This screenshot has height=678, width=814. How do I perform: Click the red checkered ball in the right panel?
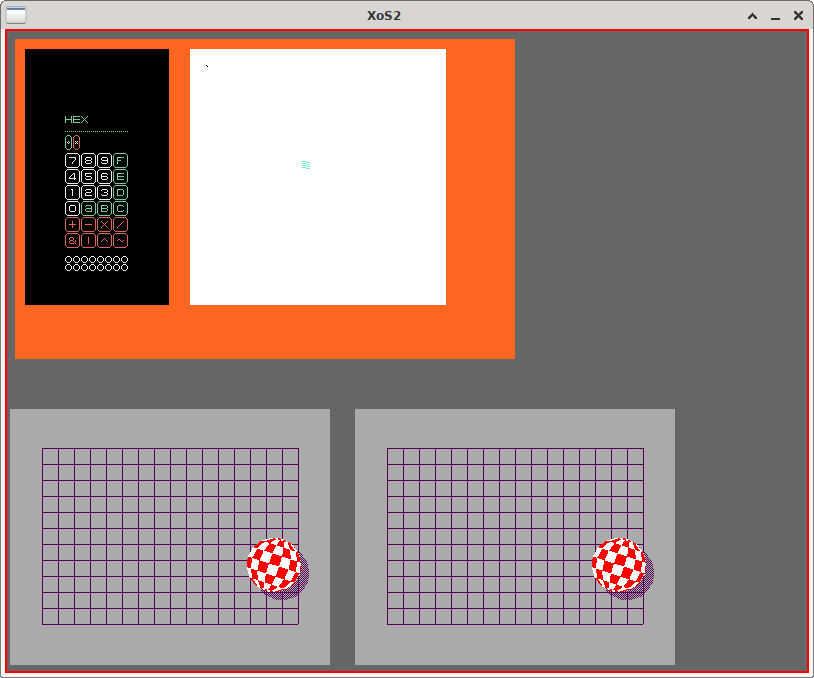pyautogui.click(x=619, y=564)
